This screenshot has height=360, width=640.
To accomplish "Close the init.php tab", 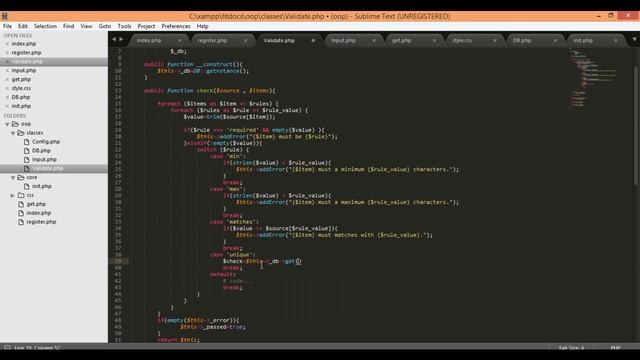I will coord(616,40).
